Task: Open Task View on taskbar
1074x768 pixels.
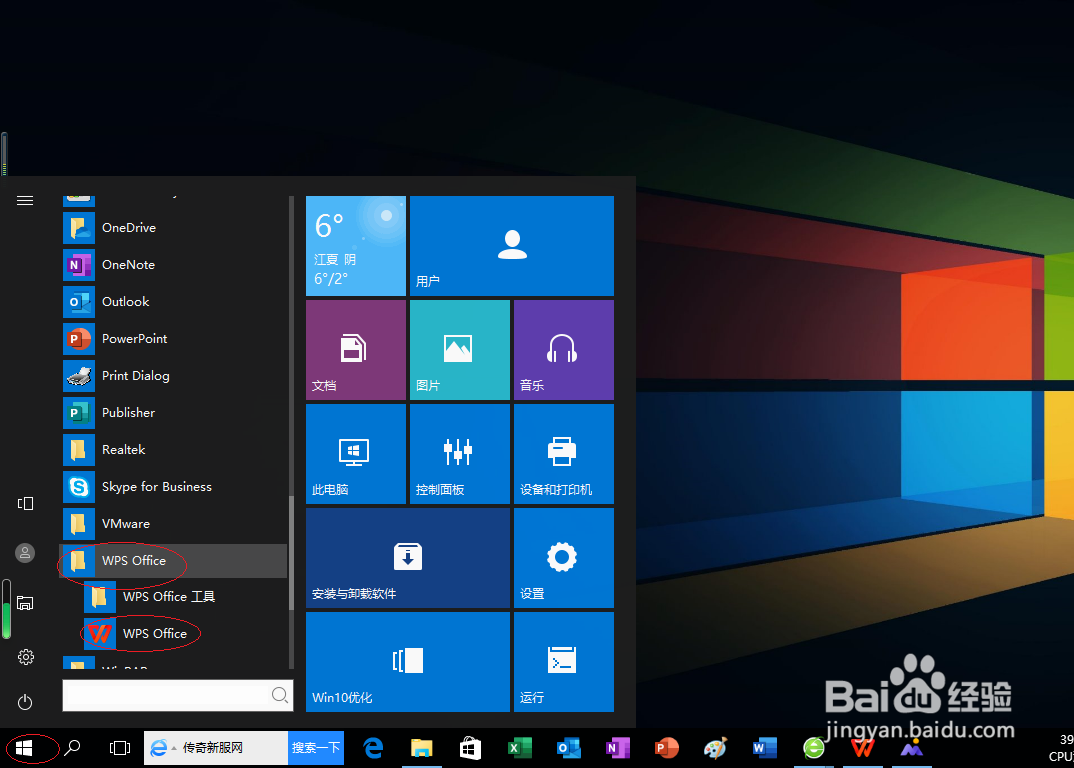Action: point(120,748)
